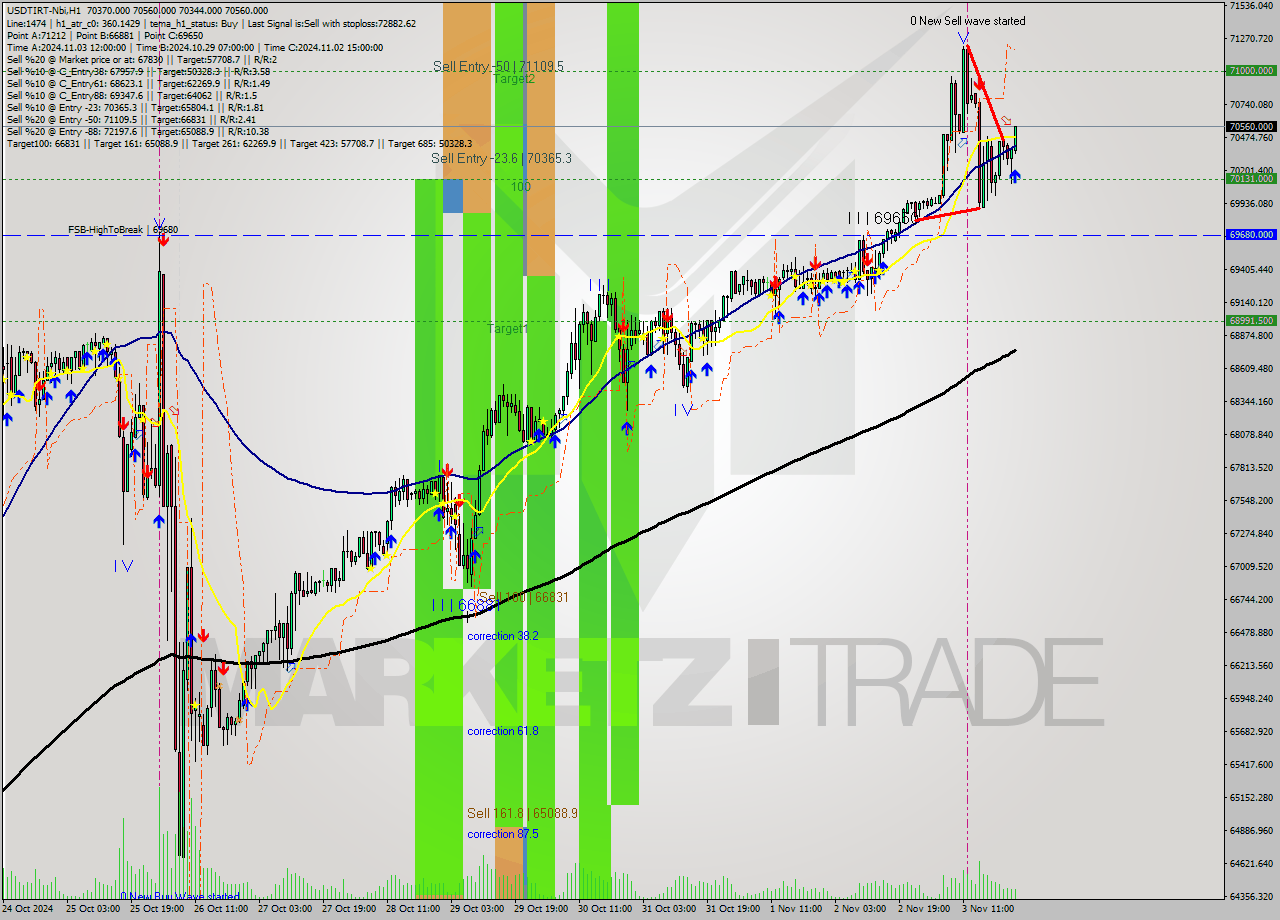
Task: Click the '30 Oct 11:00' time label
Action: click(x=606, y=909)
